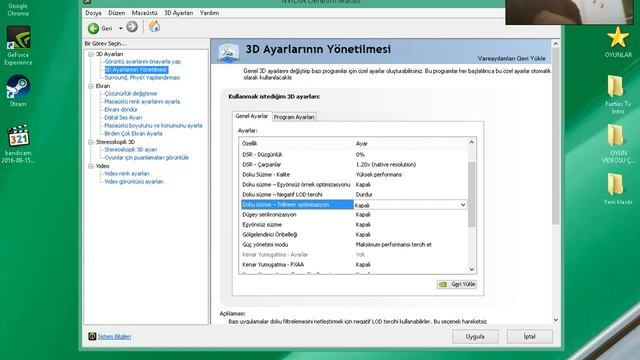Select Çözünürlük değiştirme

click(x=131, y=93)
